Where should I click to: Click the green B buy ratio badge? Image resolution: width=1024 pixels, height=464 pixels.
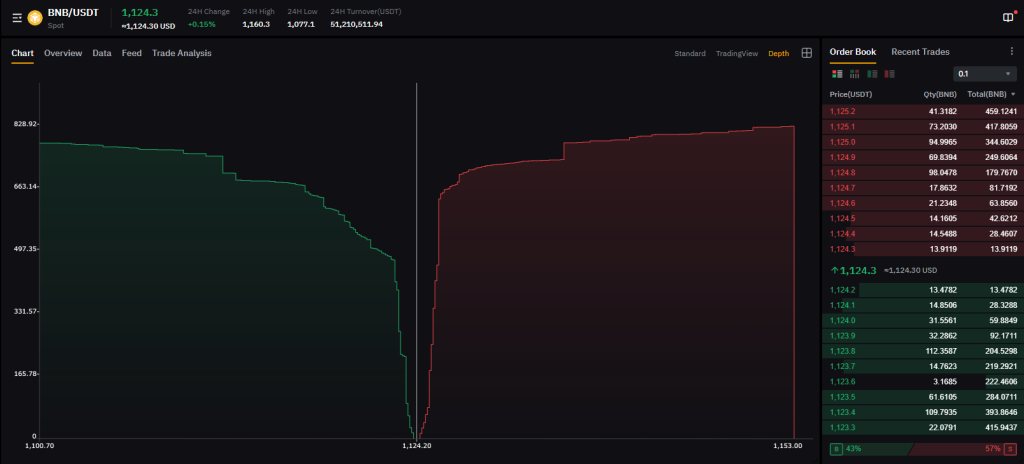pyautogui.click(x=836, y=449)
